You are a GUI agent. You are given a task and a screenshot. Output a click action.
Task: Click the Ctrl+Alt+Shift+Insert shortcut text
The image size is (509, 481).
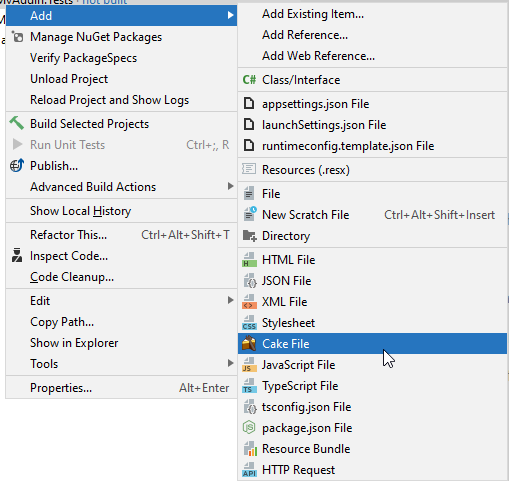coord(439,215)
